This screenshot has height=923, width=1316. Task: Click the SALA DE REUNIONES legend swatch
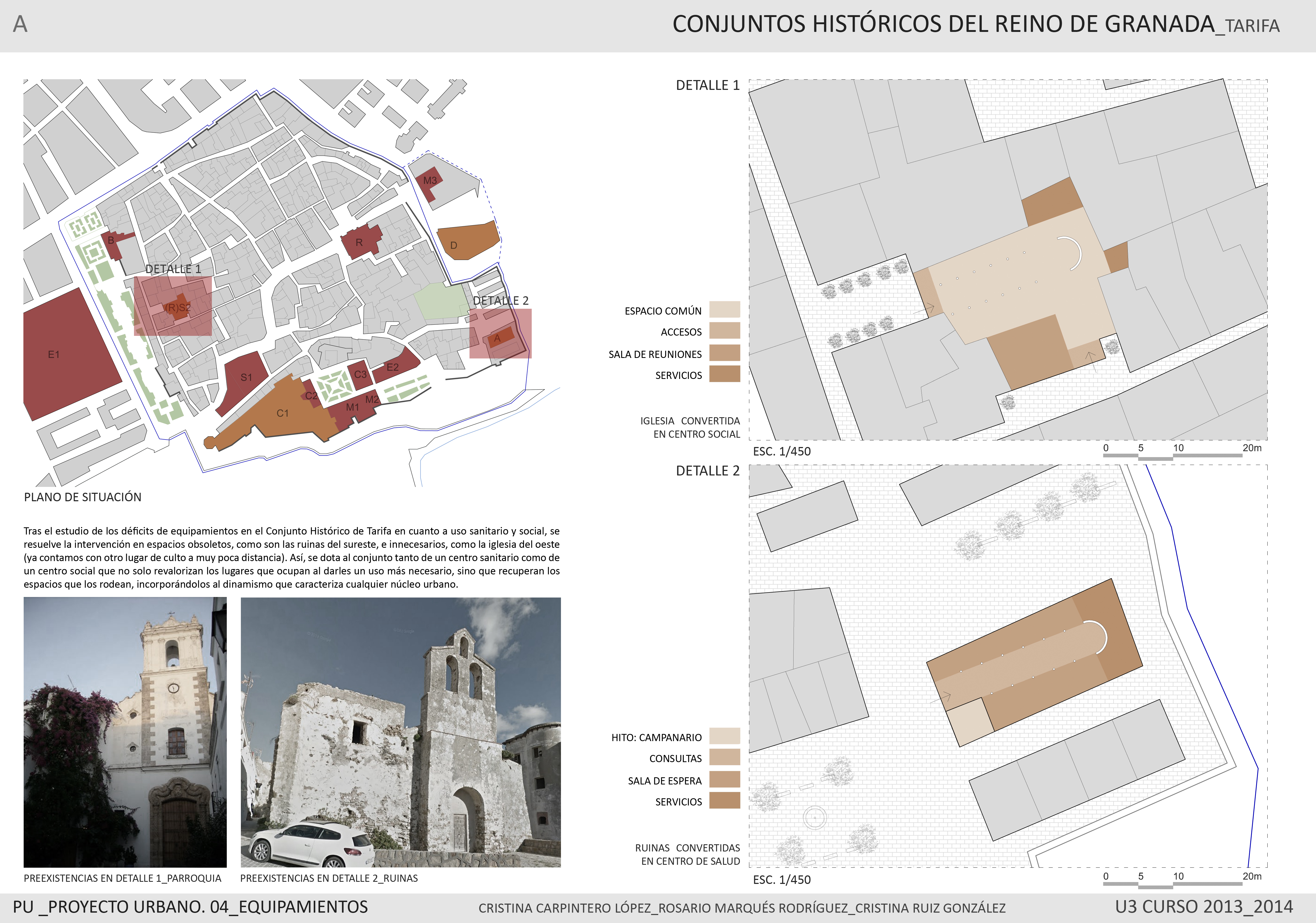click(x=724, y=353)
